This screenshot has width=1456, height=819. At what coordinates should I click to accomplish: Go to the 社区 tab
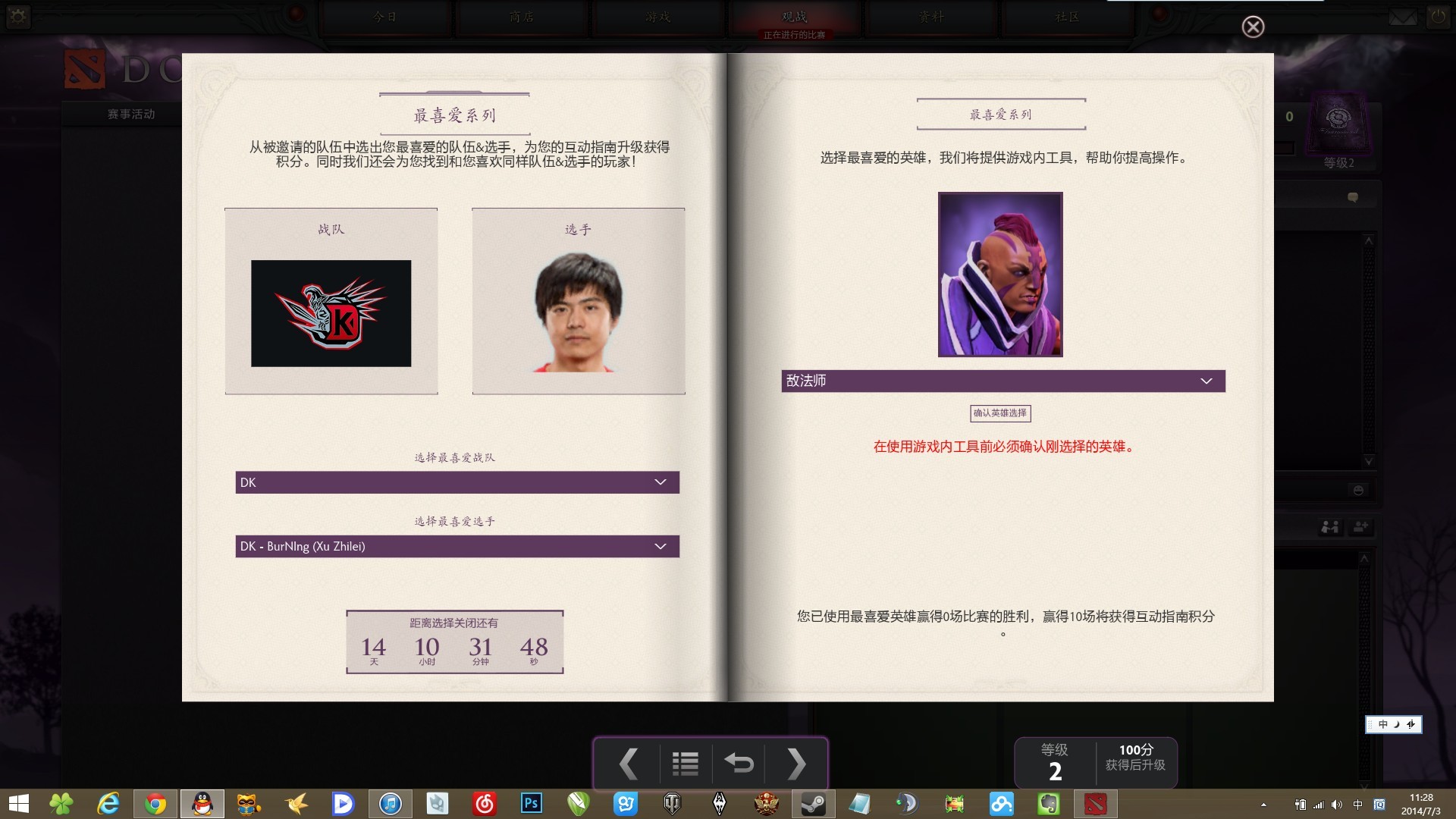click(1068, 17)
